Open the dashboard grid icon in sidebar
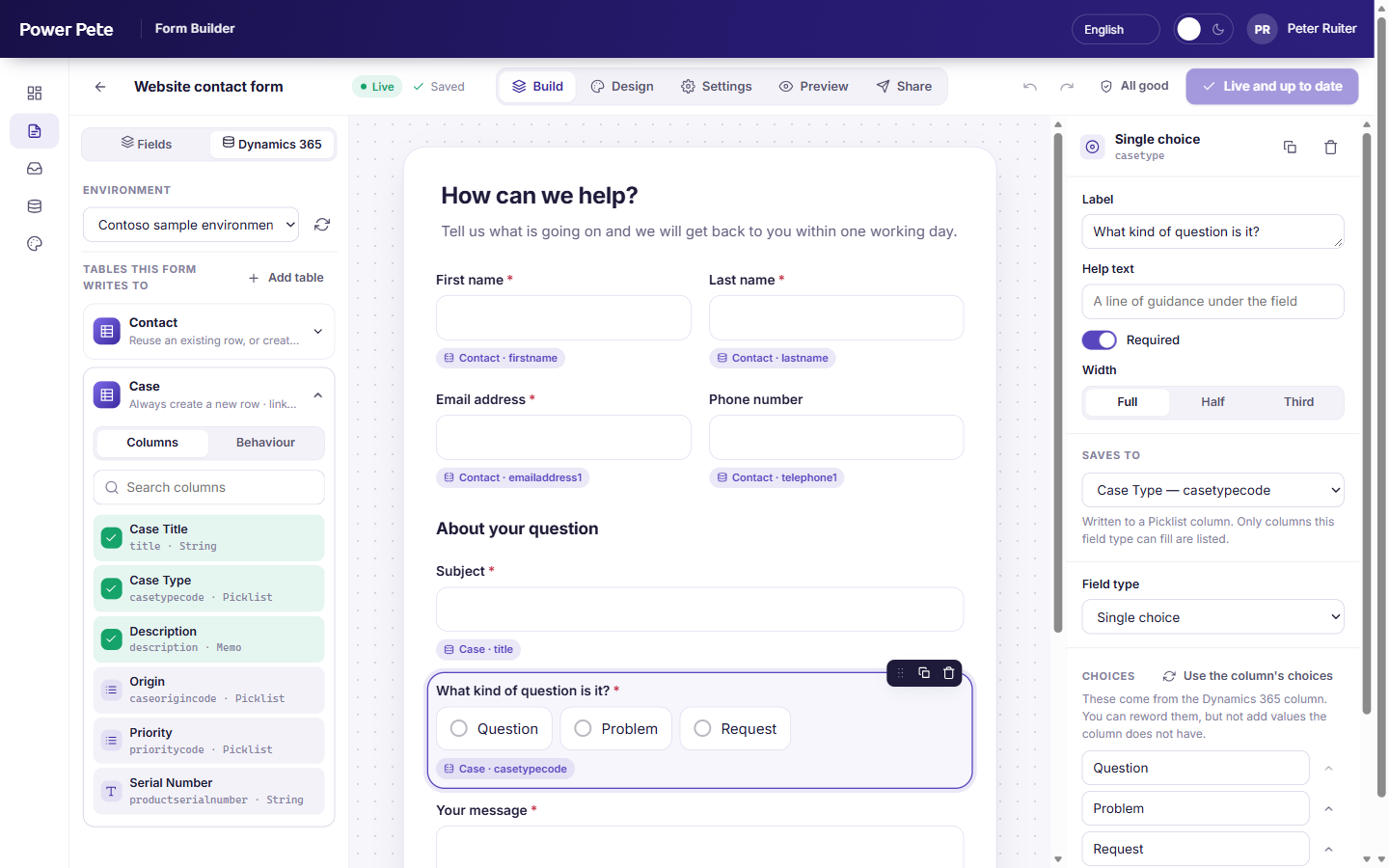The height and width of the screenshot is (868, 1389). [35, 94]
